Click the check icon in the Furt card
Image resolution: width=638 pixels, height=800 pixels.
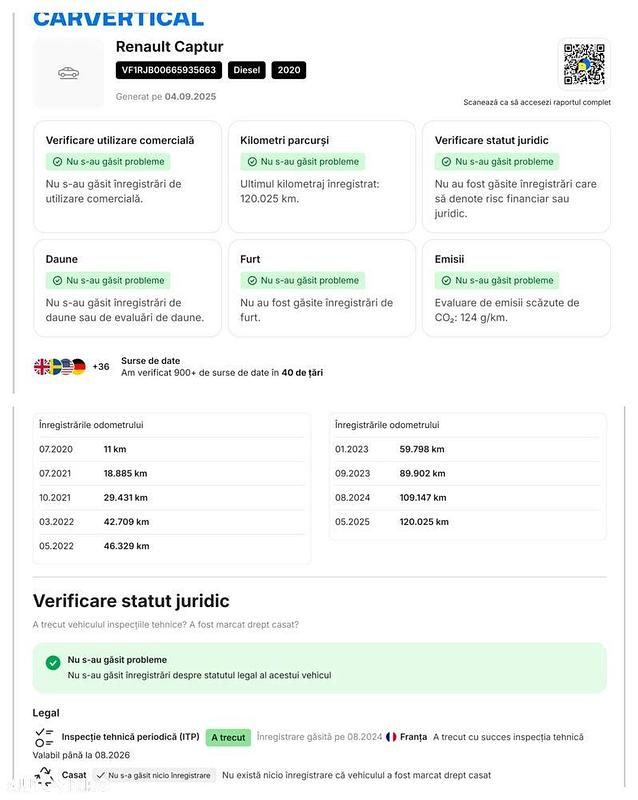tap(252, 281)
